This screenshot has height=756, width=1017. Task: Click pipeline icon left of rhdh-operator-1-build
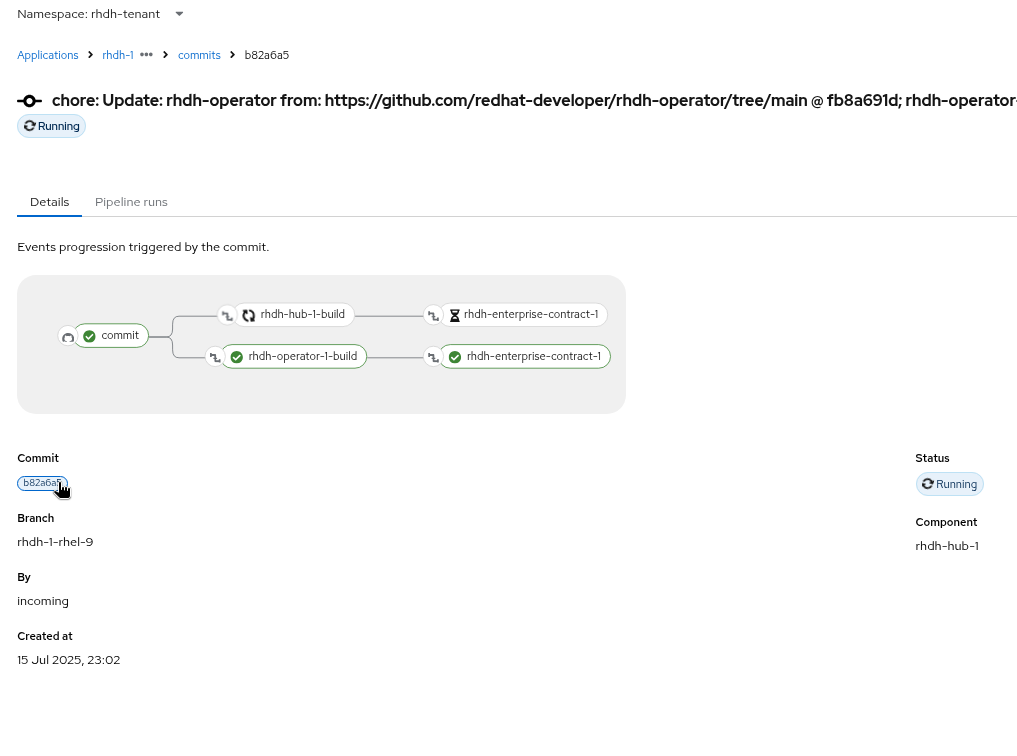point(214,357)
